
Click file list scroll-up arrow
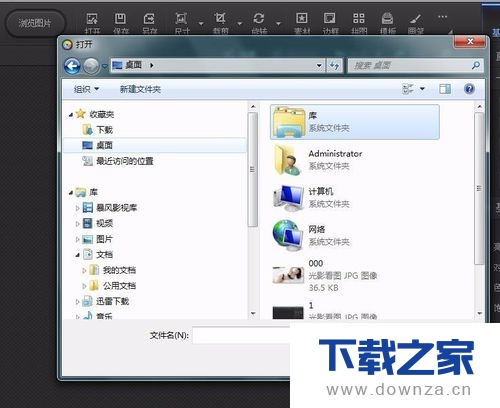tap(479, 107)
